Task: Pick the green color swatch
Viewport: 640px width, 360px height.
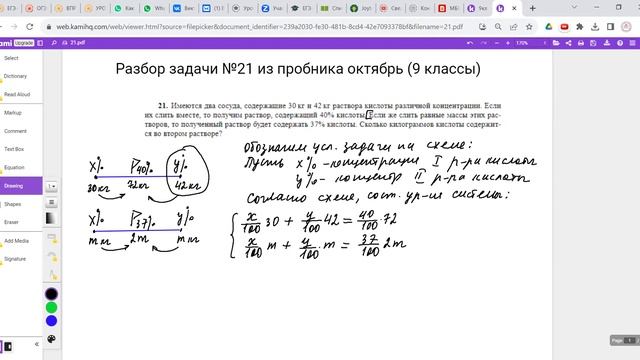Action: pyautogui.click(x=51, y=307)
